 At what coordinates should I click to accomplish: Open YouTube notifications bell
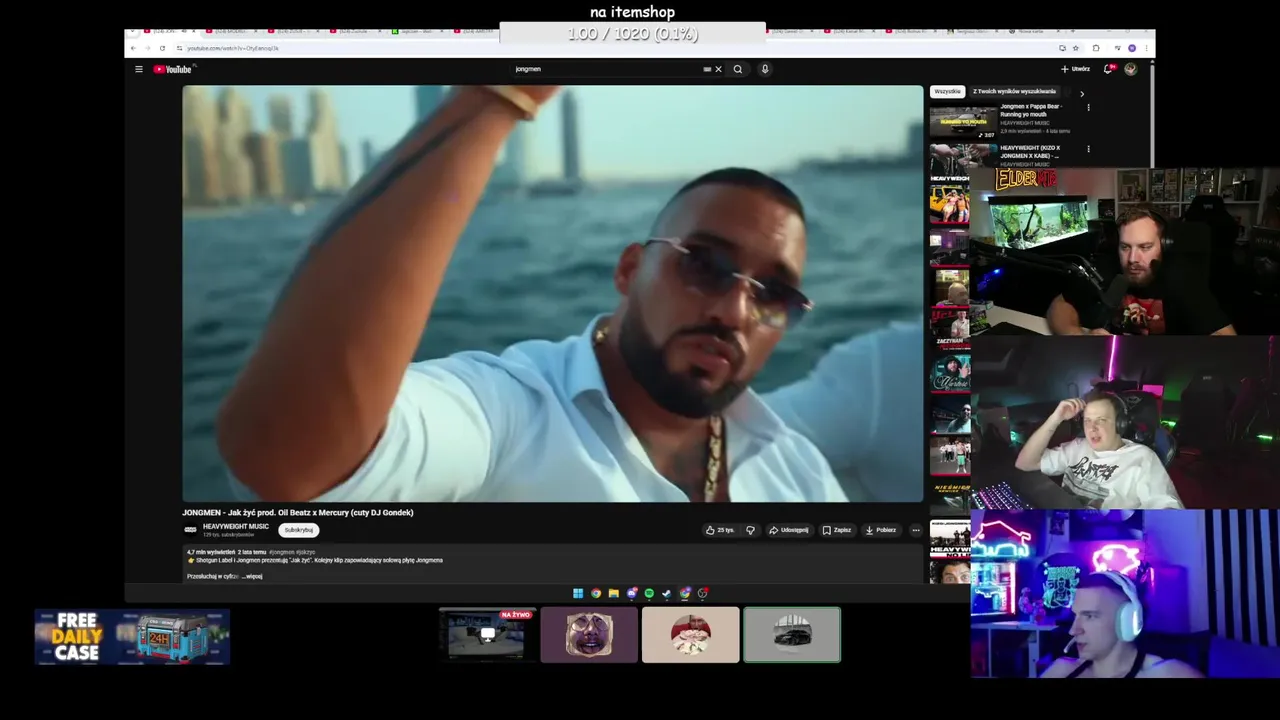pos(1108,69)
